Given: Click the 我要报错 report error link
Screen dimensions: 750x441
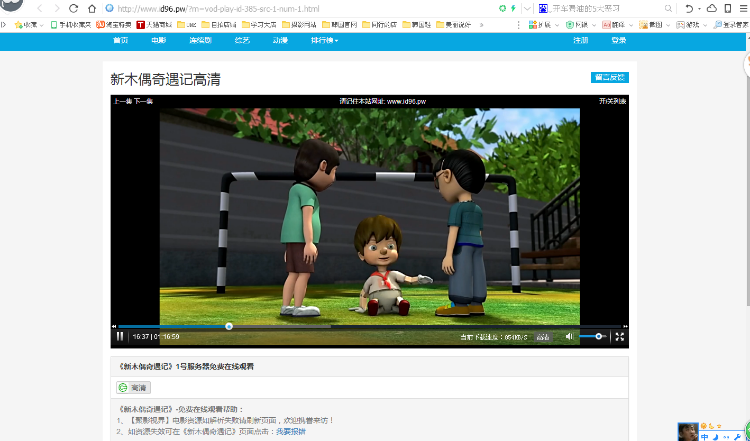Looking at the screenshot, I should pos(291,431).
